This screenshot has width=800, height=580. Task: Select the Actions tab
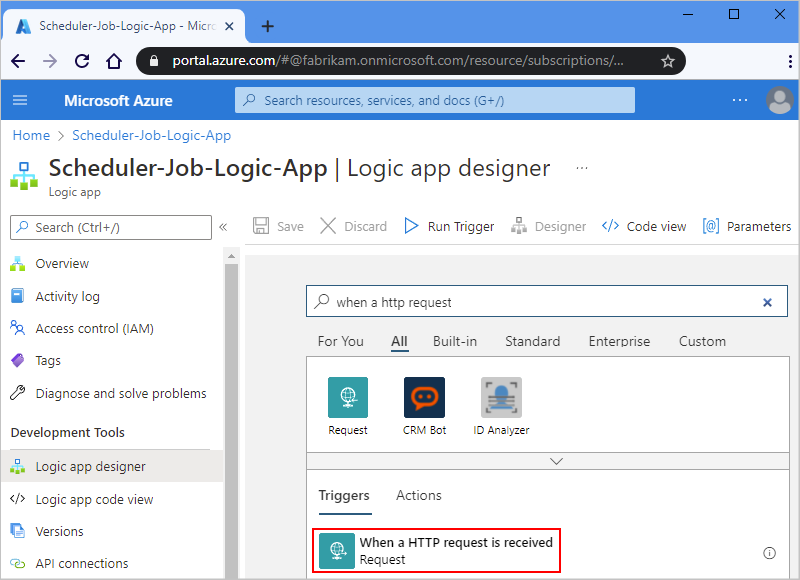419,495
